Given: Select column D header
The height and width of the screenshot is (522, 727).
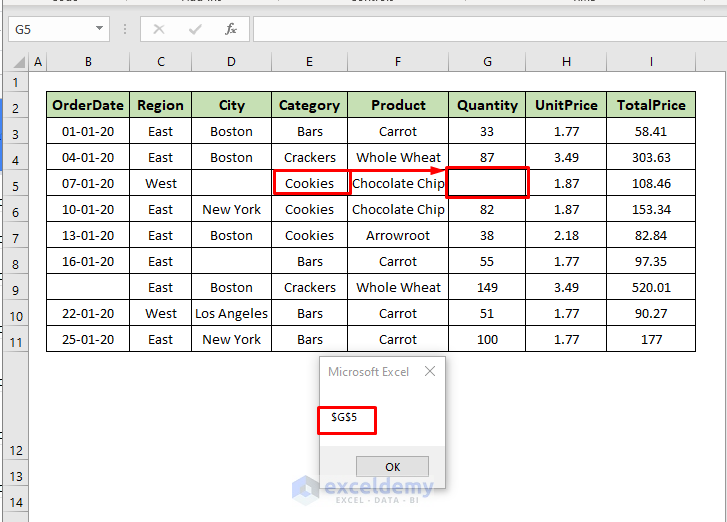Looking at the screenshot, I should pos(231,62).
